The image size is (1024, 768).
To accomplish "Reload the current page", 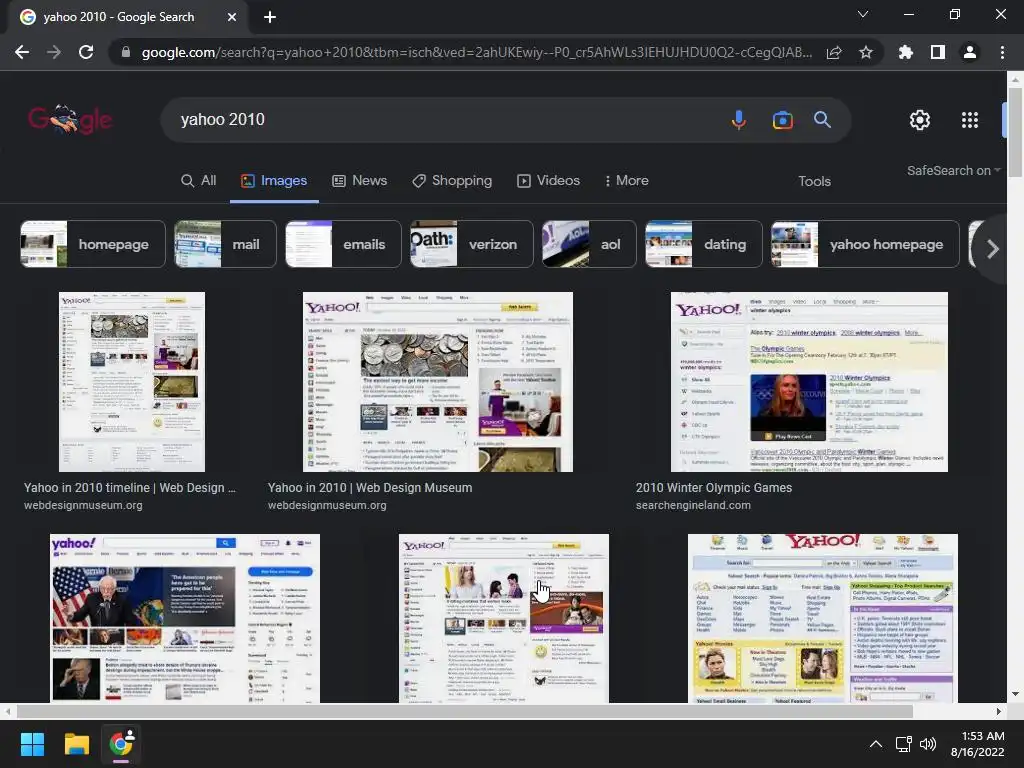I will [x=86, y=52].
